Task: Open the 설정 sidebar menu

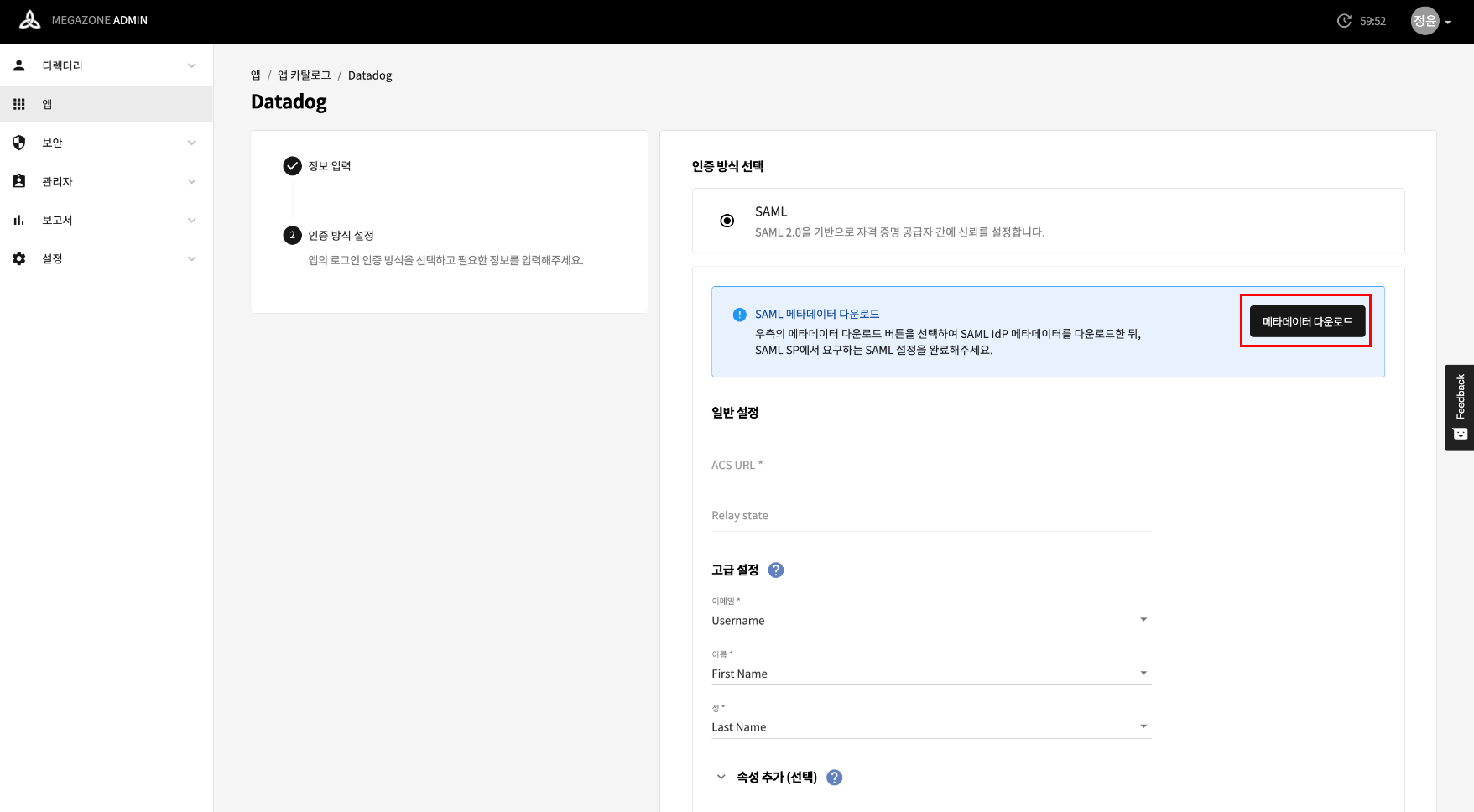Action: tap(107, 258)
